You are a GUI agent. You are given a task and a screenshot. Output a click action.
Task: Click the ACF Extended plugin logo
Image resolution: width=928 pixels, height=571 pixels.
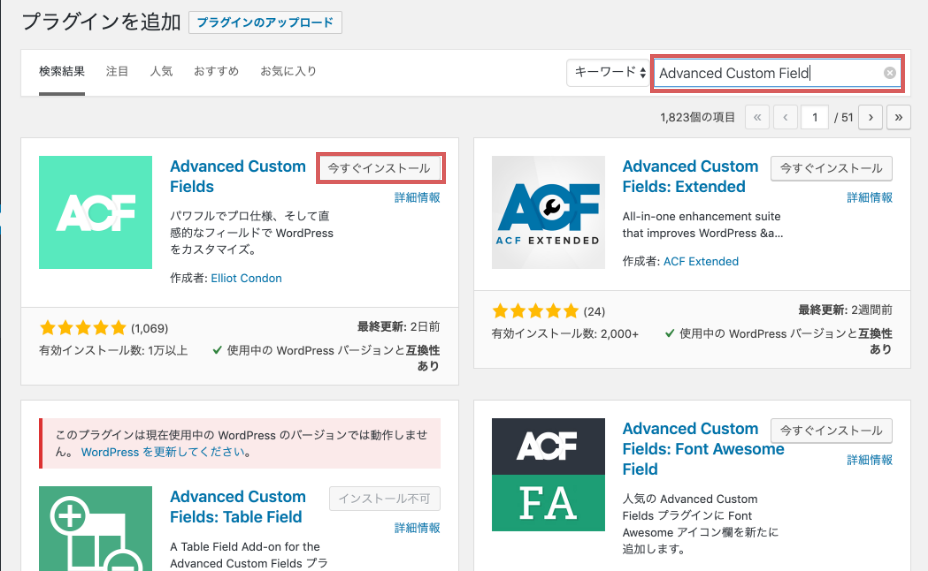coord(548,212)
